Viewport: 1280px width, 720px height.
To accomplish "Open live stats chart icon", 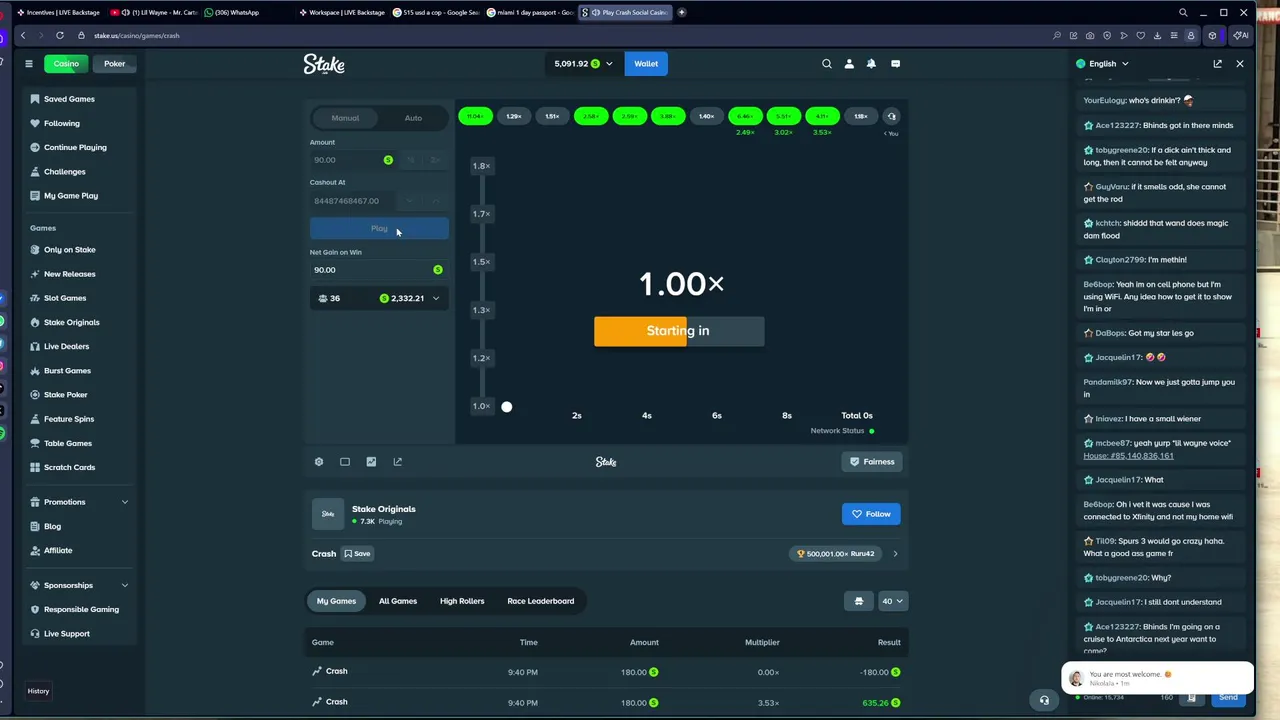I will point(371,462).
